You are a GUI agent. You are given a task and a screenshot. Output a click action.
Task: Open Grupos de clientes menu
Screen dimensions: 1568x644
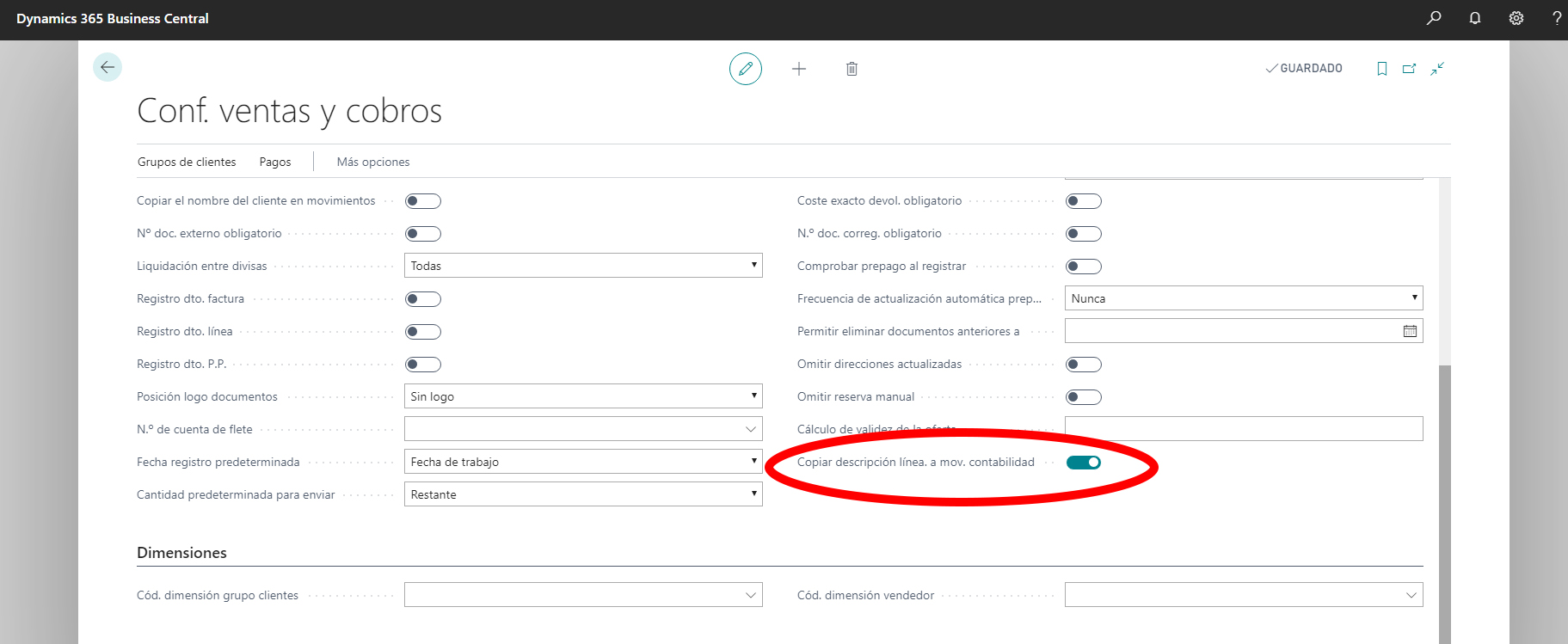pos(187,162)
